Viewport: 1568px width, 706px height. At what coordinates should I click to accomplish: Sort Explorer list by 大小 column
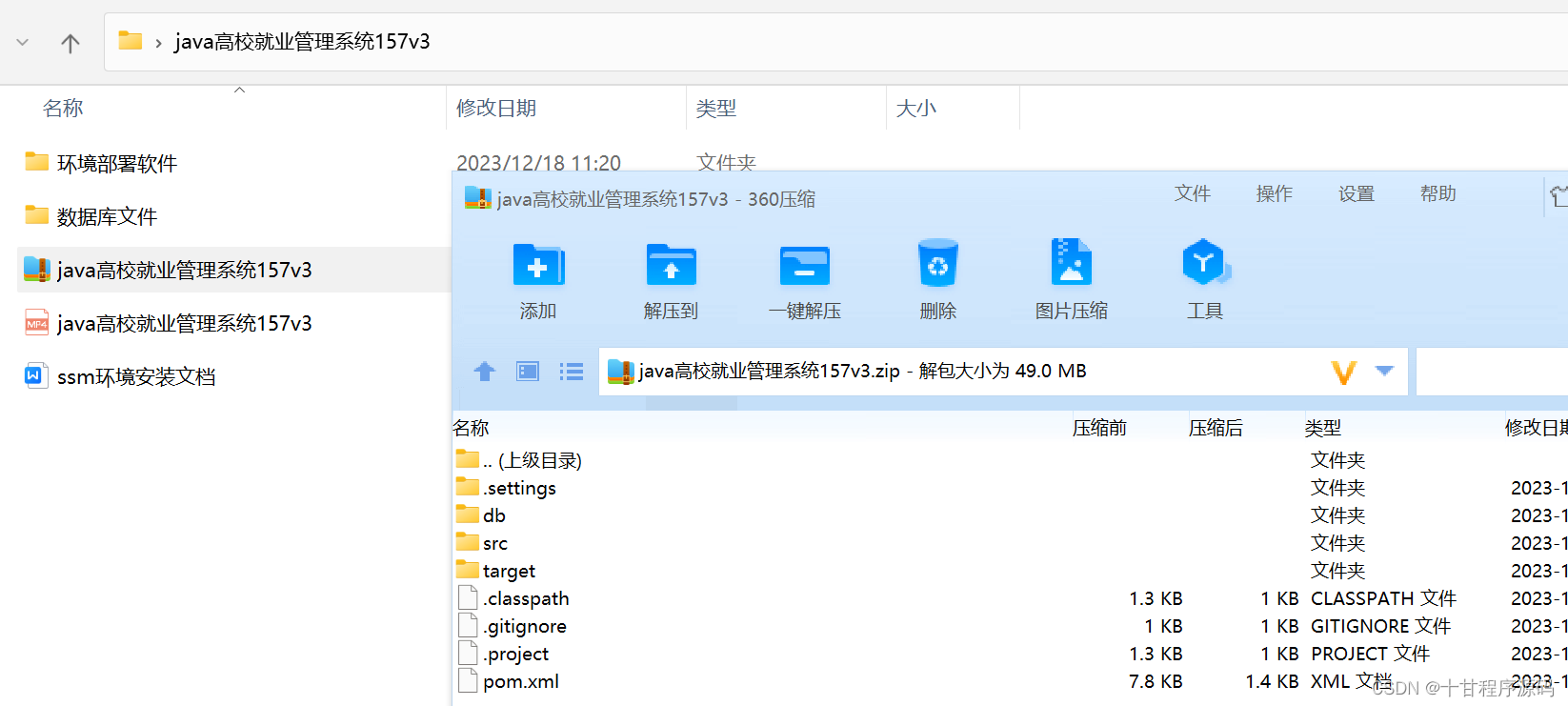916,109
